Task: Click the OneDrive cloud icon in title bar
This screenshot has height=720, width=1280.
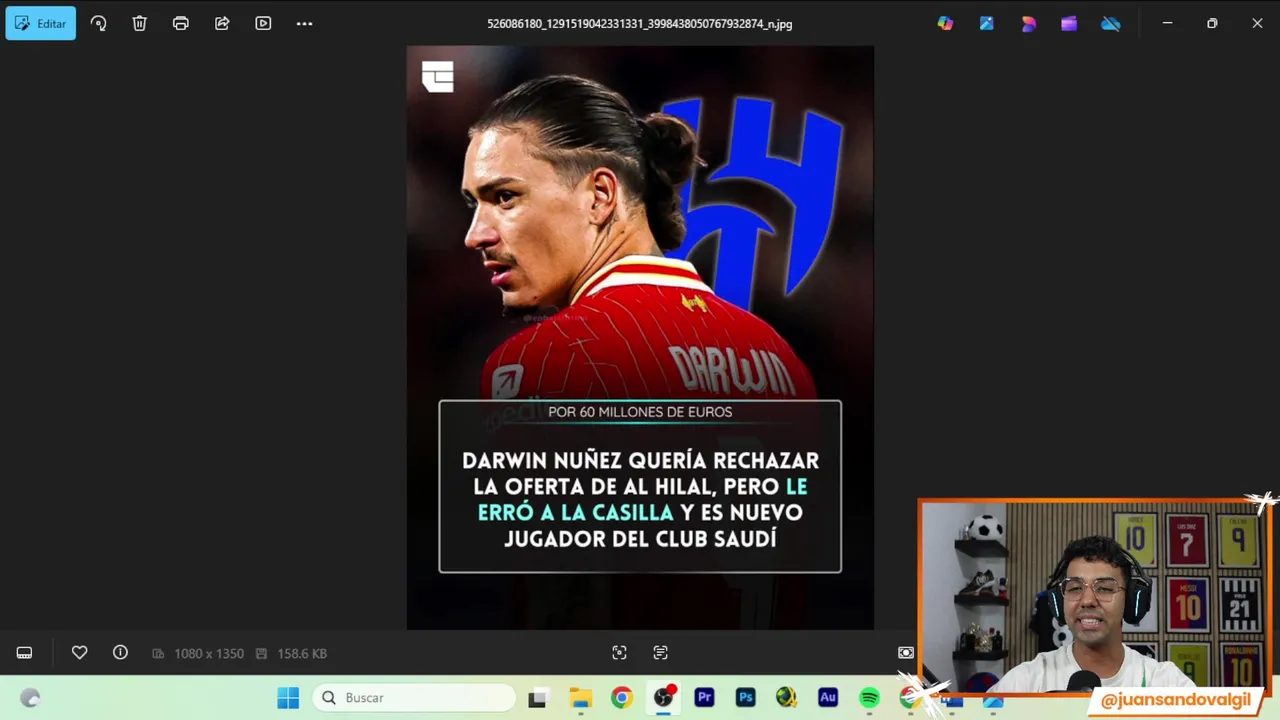Action: pos(1111,23)
